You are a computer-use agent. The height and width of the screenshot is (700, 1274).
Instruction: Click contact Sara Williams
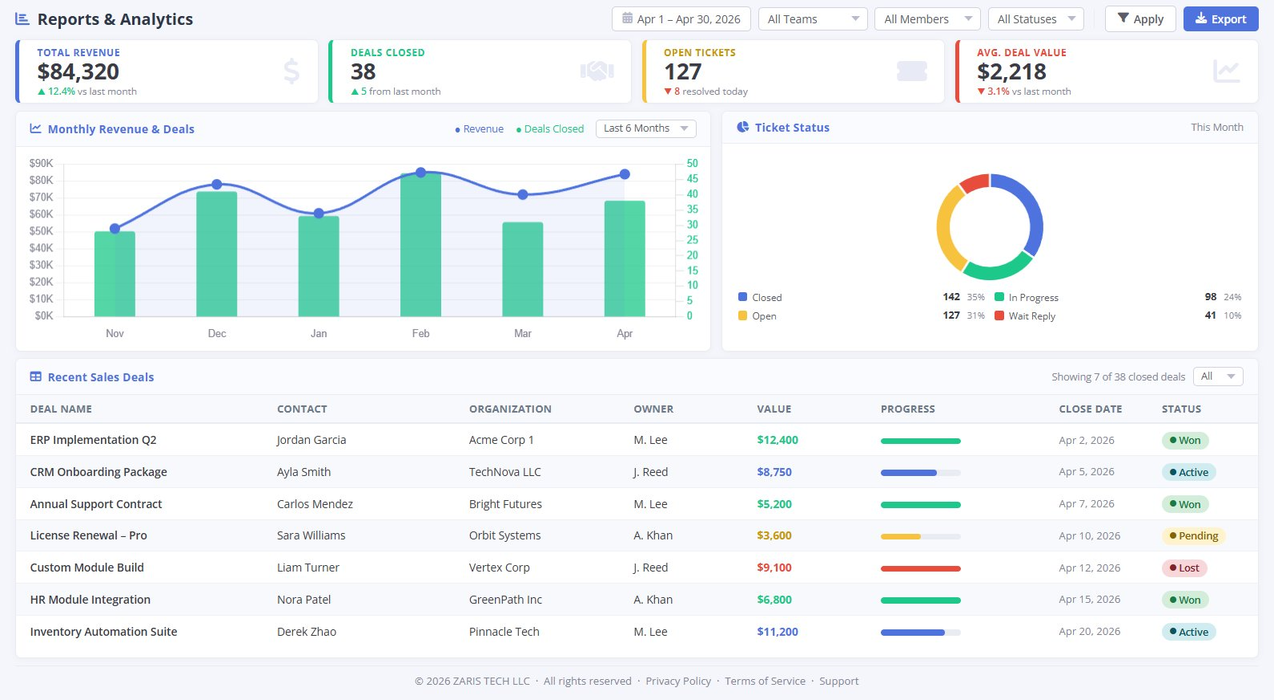coord(311,536)
